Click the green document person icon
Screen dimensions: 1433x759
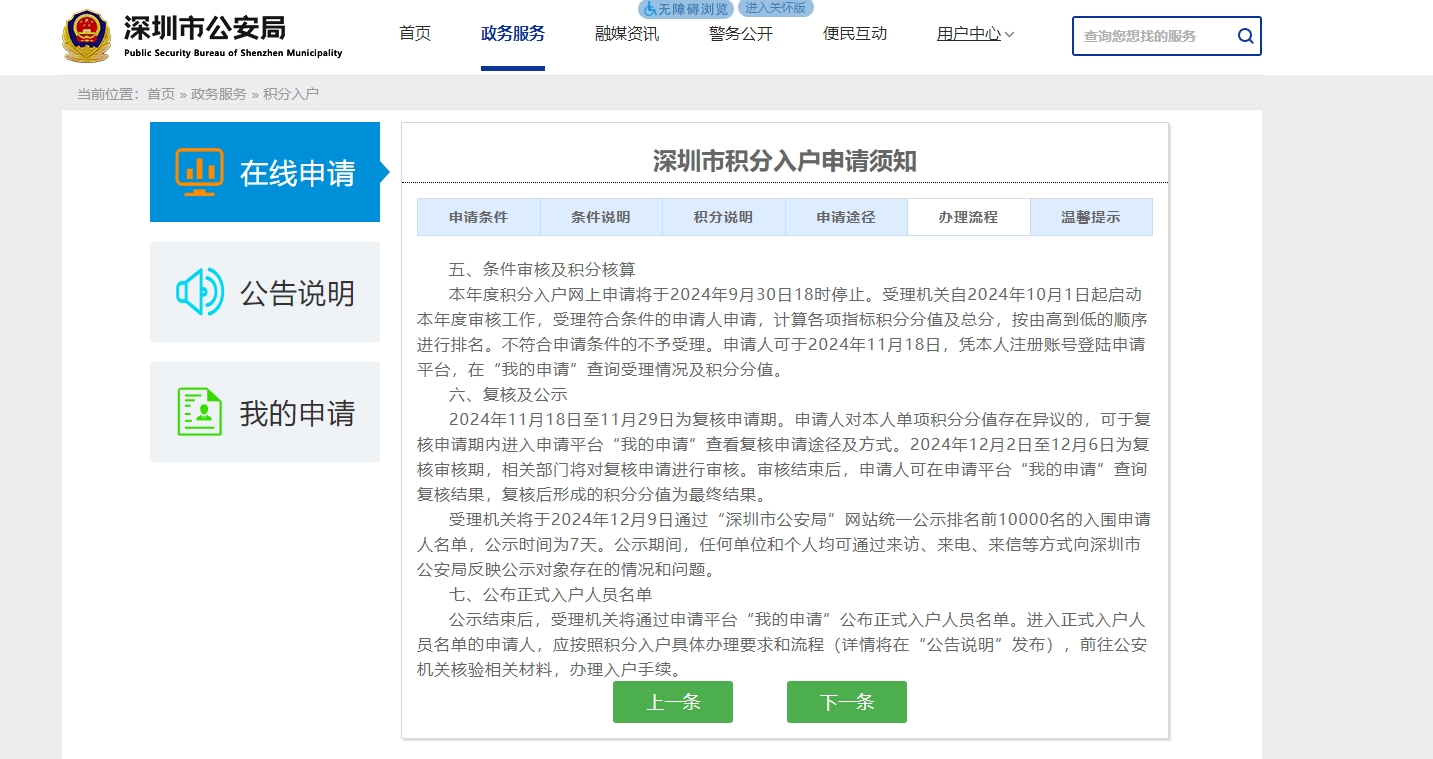point(200,412)
